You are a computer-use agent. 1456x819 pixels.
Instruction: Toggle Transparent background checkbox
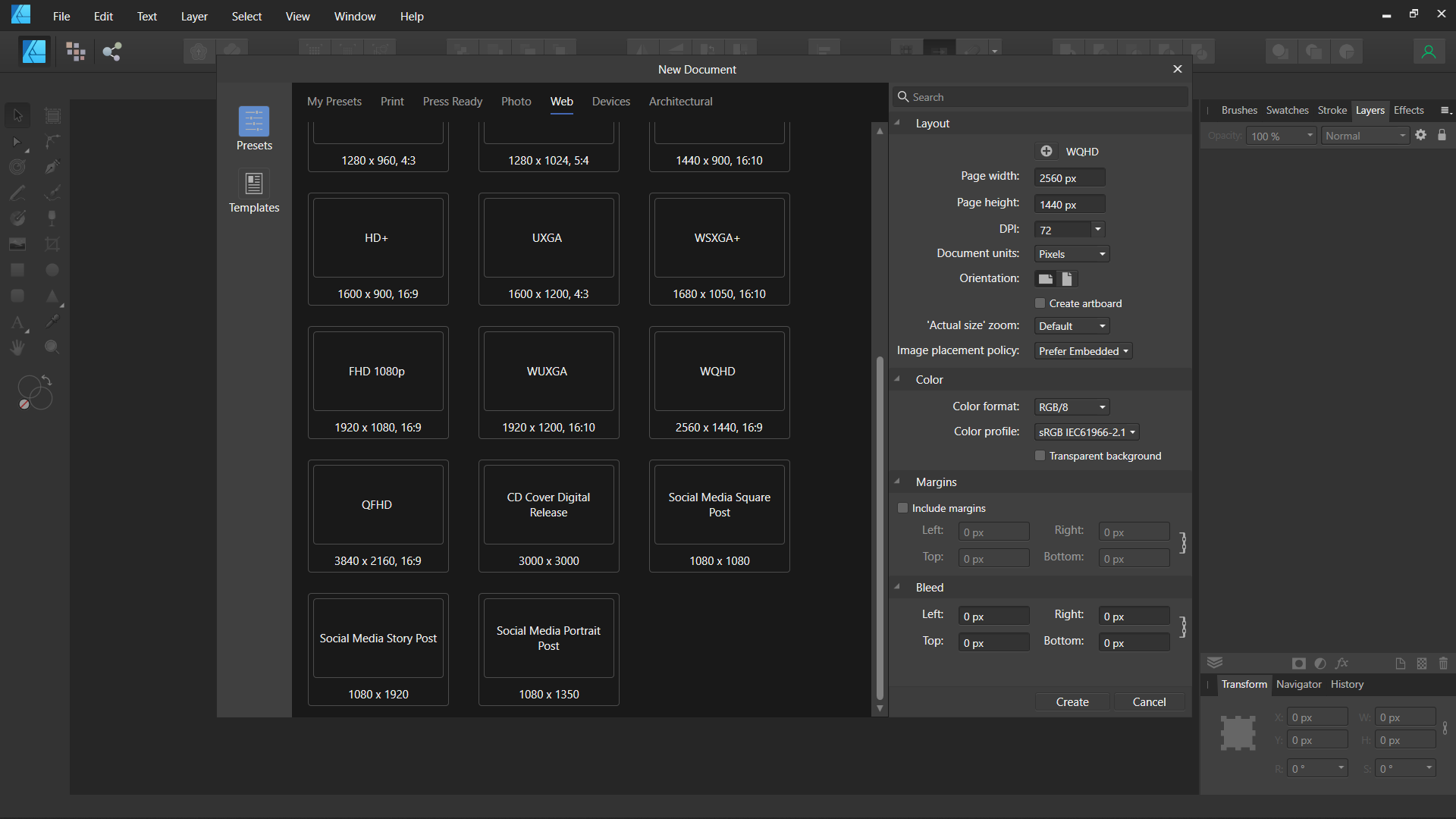pyautogui.click(x=1040, y=456)
